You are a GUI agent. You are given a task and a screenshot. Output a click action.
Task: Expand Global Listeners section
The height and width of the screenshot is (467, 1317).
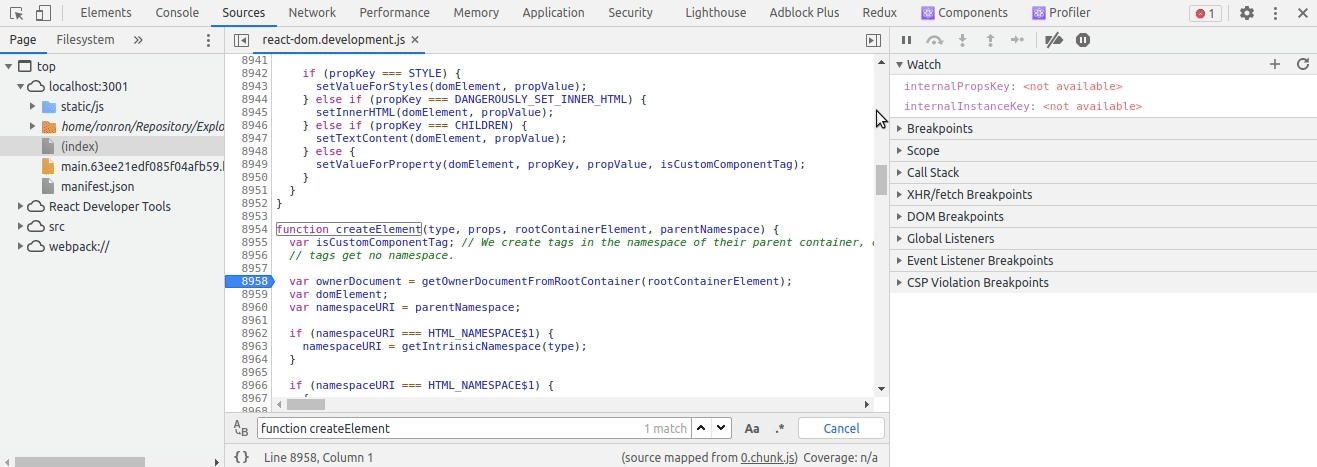coord(1103,238)
